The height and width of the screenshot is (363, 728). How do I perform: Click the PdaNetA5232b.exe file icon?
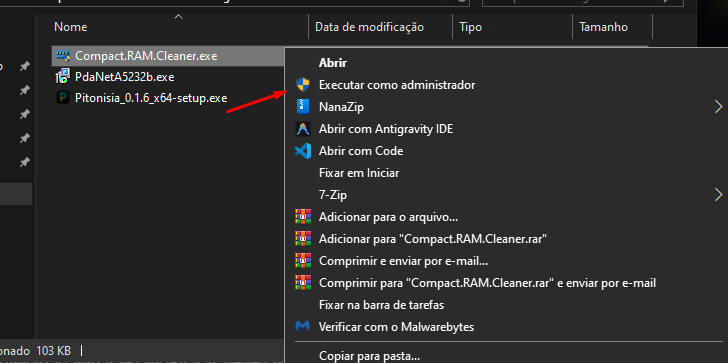62,77
